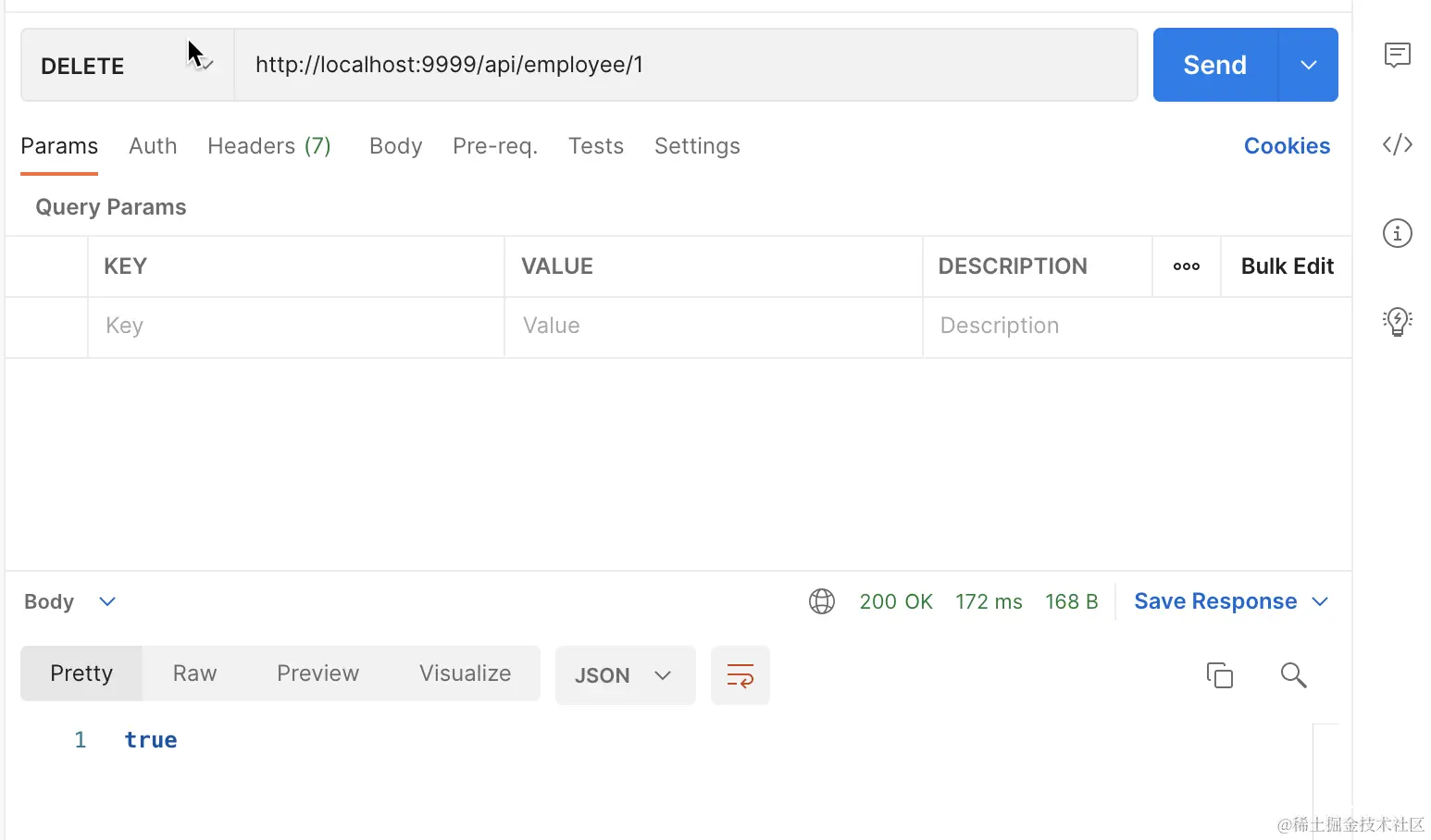
Task: Open the DELETE method dropdown
Action: [x=128, y=65]
